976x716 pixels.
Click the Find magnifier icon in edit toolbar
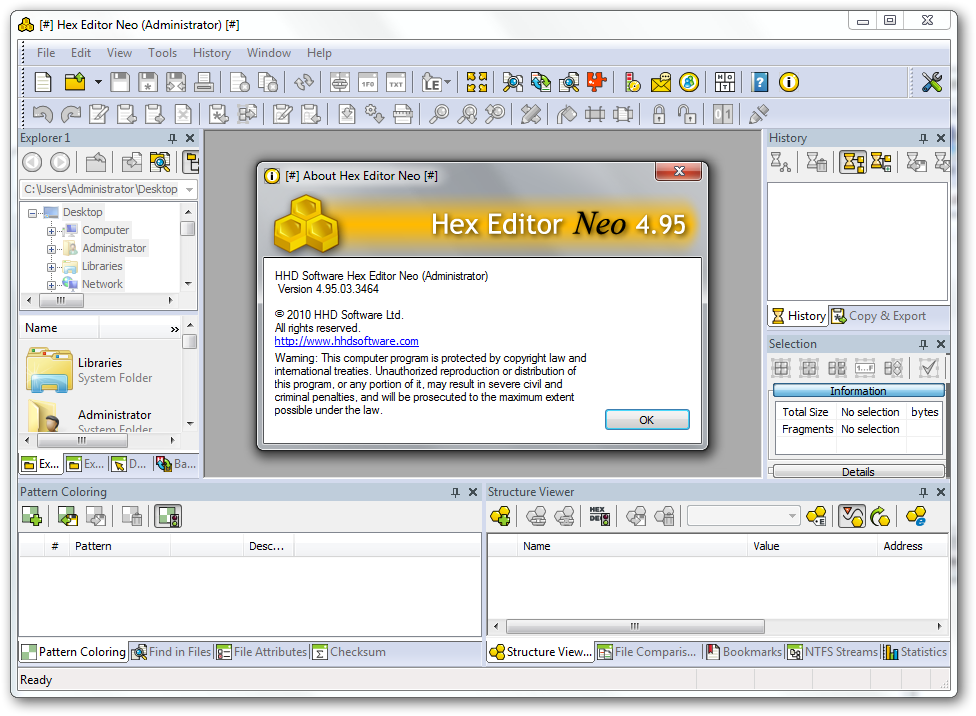[x=439, y=114]
